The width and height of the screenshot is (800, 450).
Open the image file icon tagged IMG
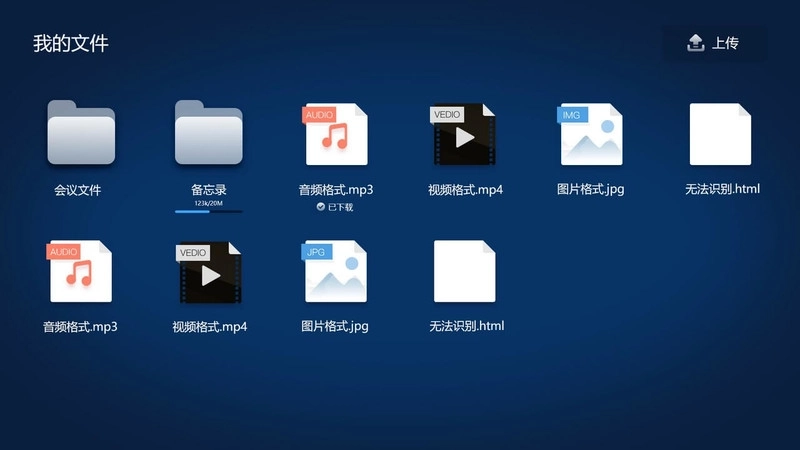pos(591,134)
